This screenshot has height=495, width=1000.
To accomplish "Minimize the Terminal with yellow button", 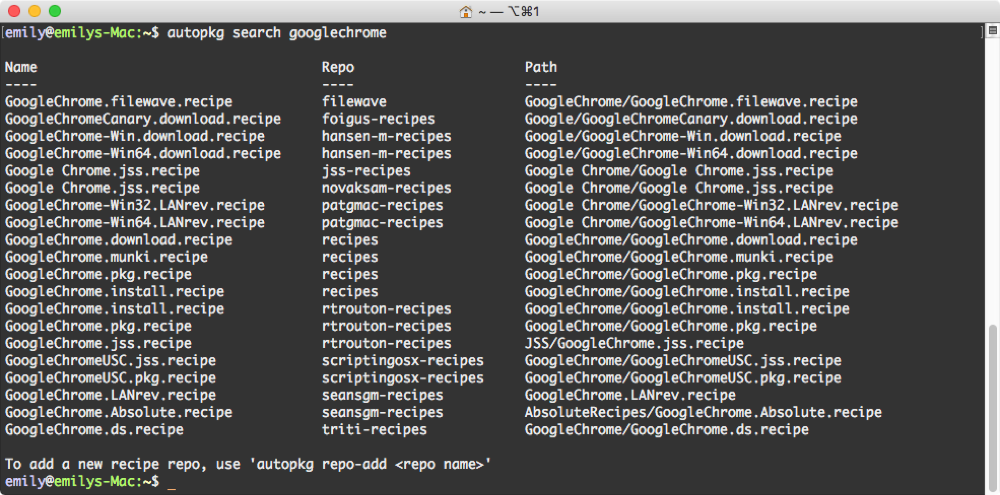I will click(33, 11).
